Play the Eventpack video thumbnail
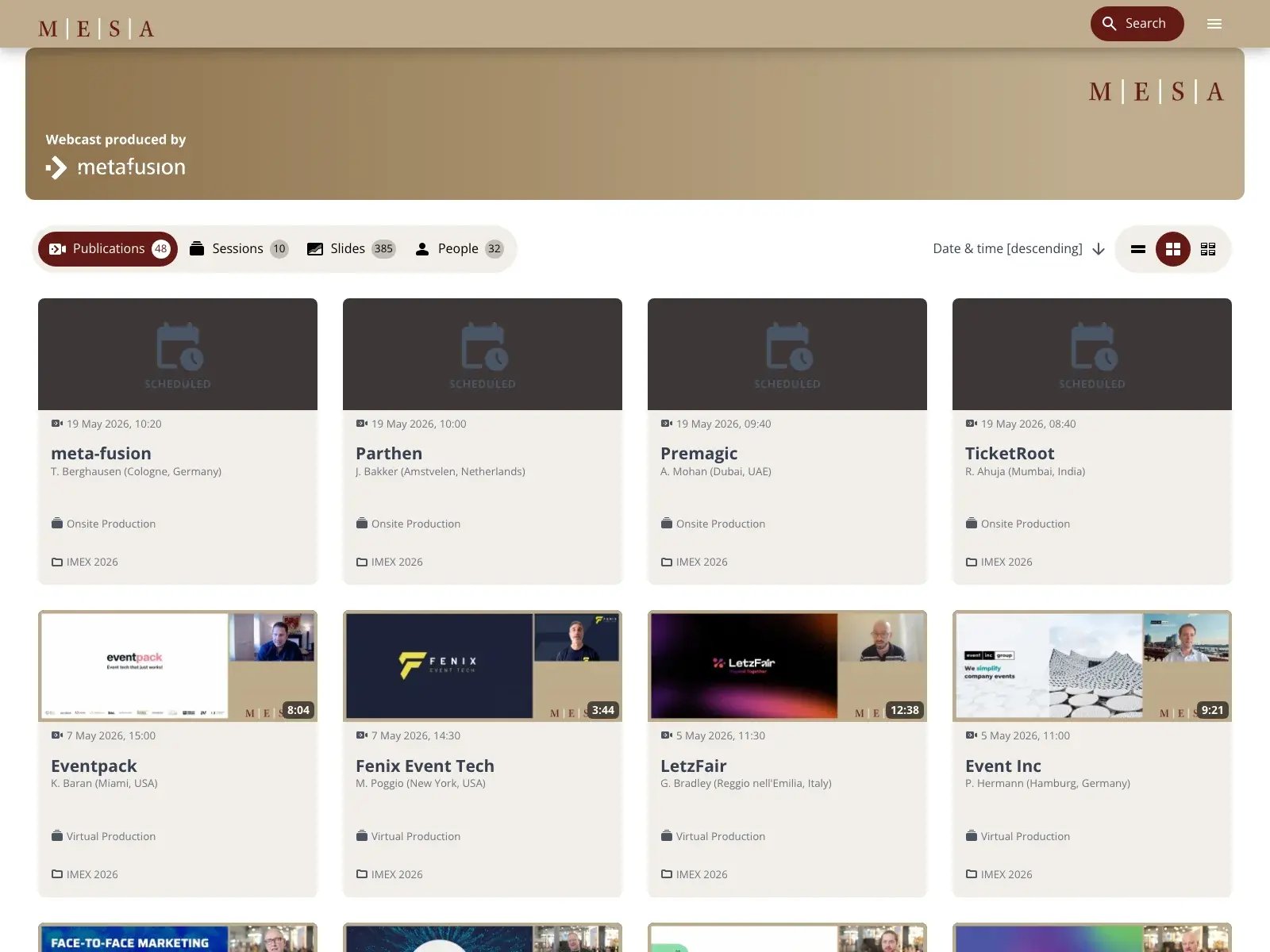The image size is (1270, 952). pyautogui.click(x=178, y=666)
